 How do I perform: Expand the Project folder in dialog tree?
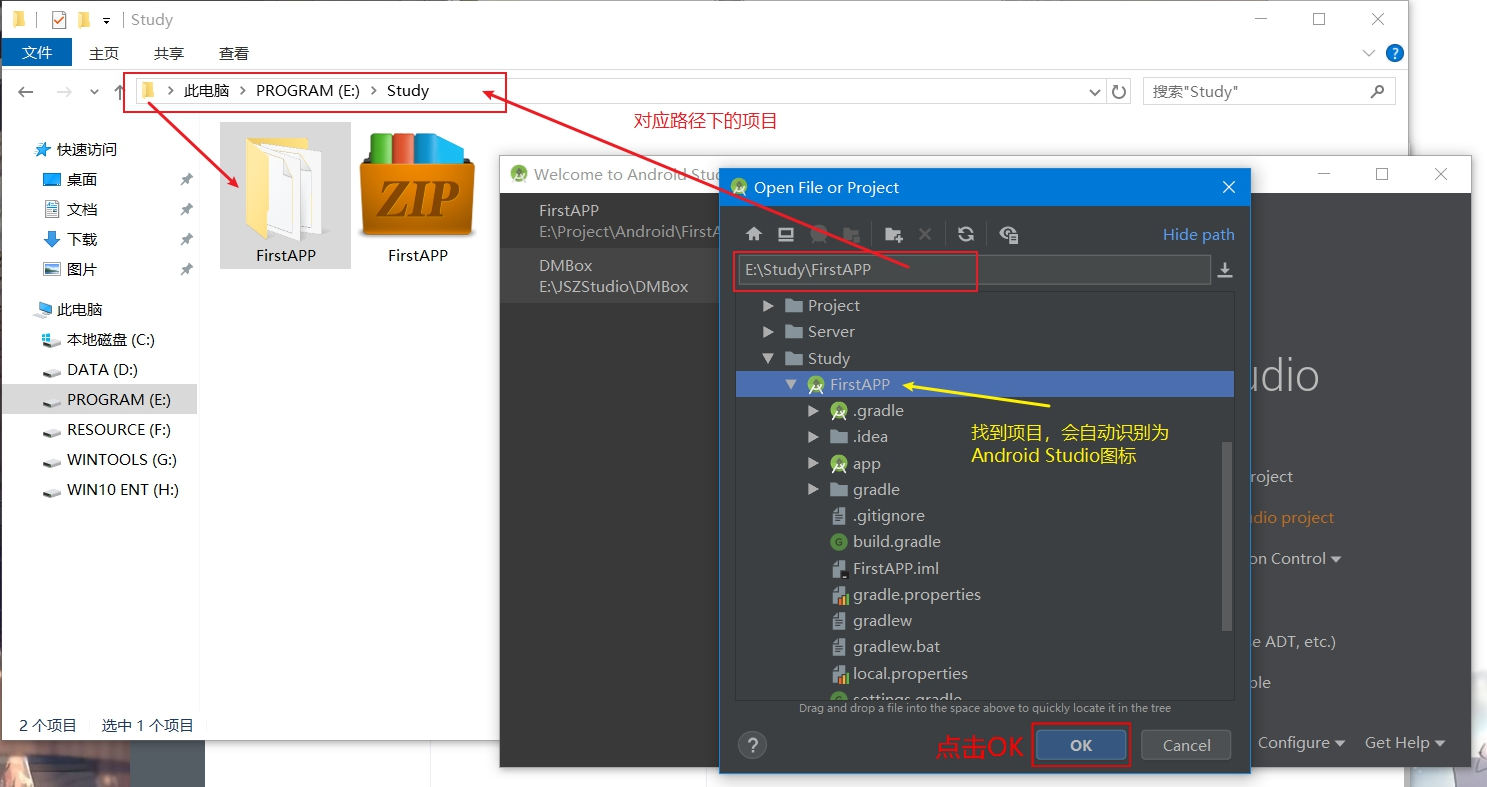click(768, 305)
